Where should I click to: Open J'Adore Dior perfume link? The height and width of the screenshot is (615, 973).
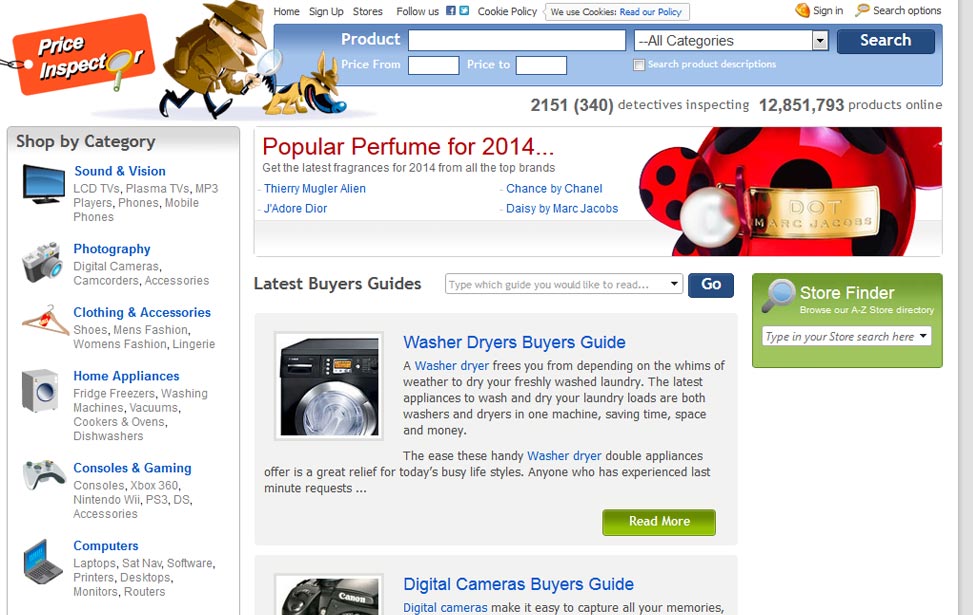click(295, 209)
